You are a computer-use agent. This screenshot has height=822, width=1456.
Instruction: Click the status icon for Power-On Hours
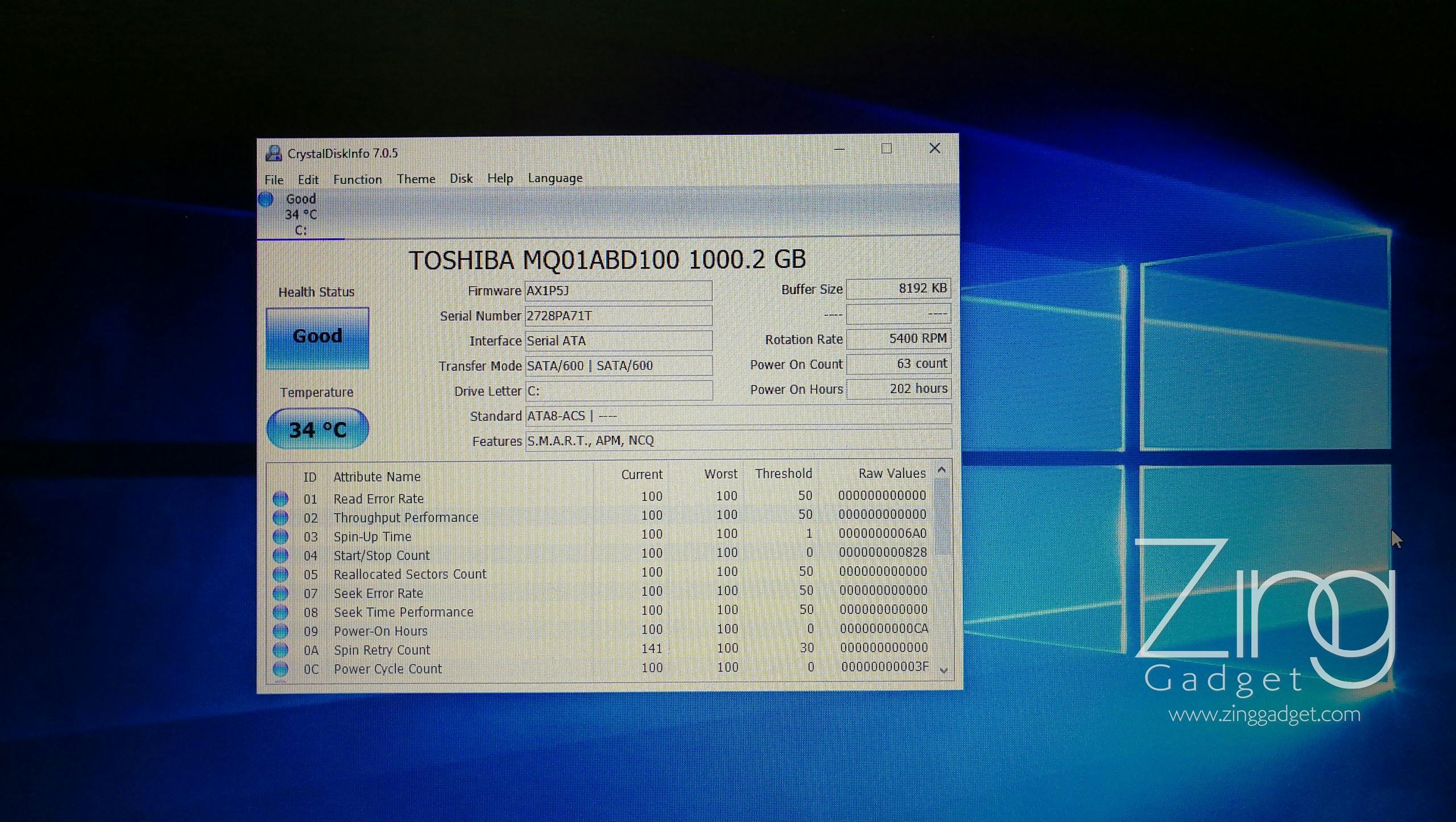coord(280,631)
